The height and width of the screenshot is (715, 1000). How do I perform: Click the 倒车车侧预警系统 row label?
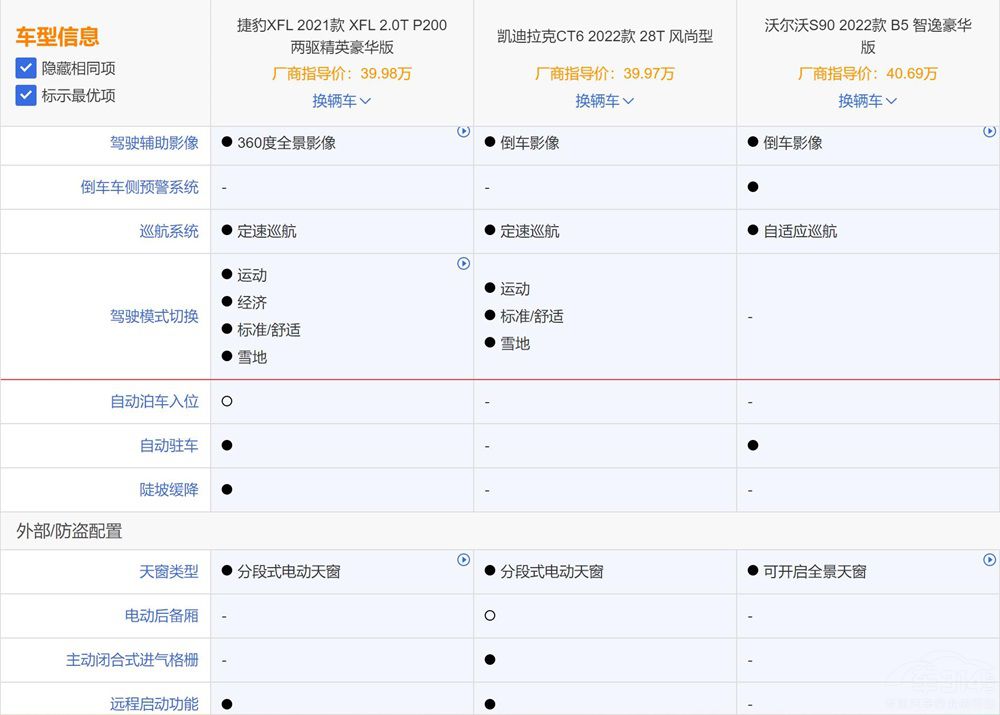(x=139, y=187)
